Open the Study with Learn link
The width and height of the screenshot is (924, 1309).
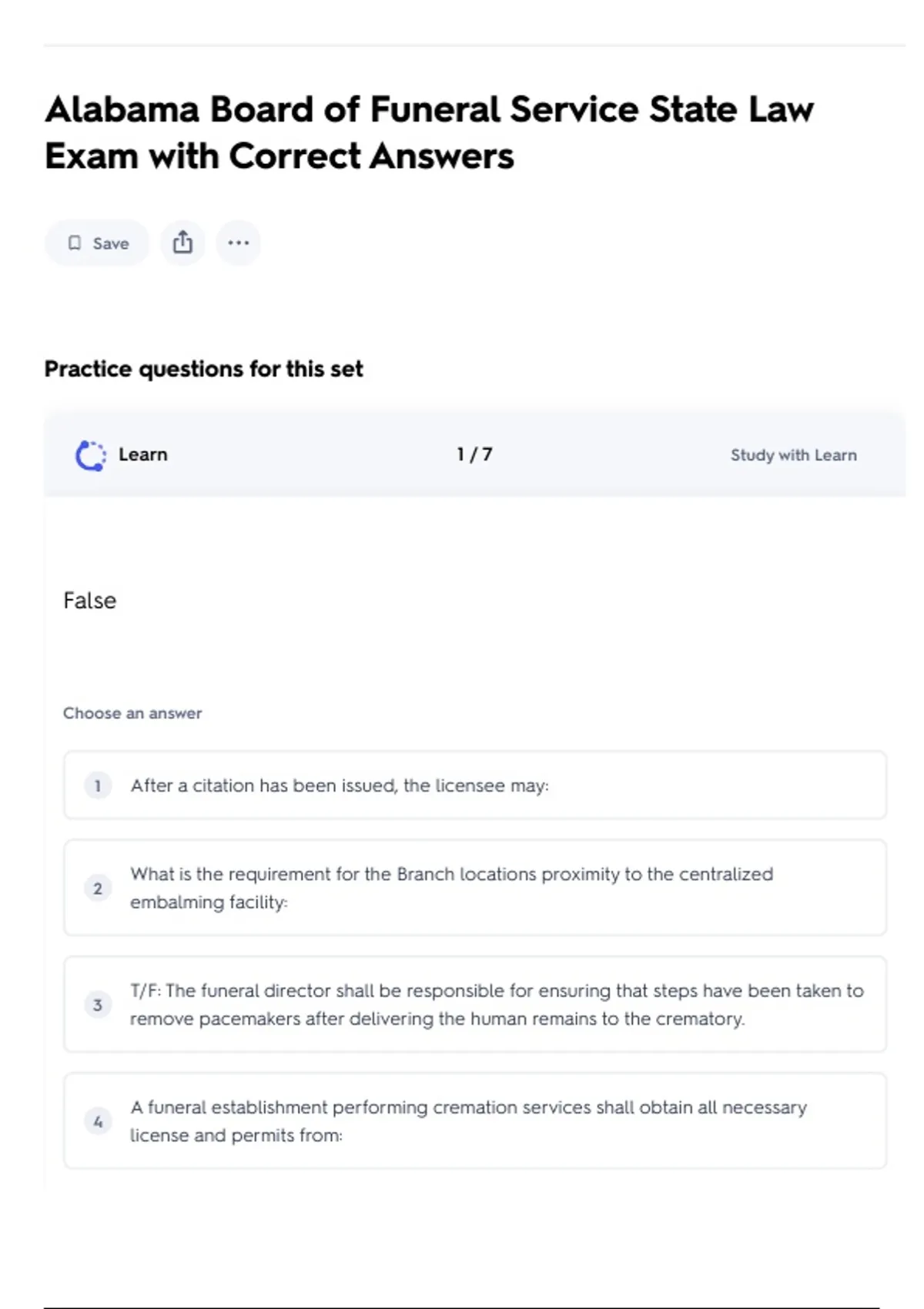coord(793,455)
